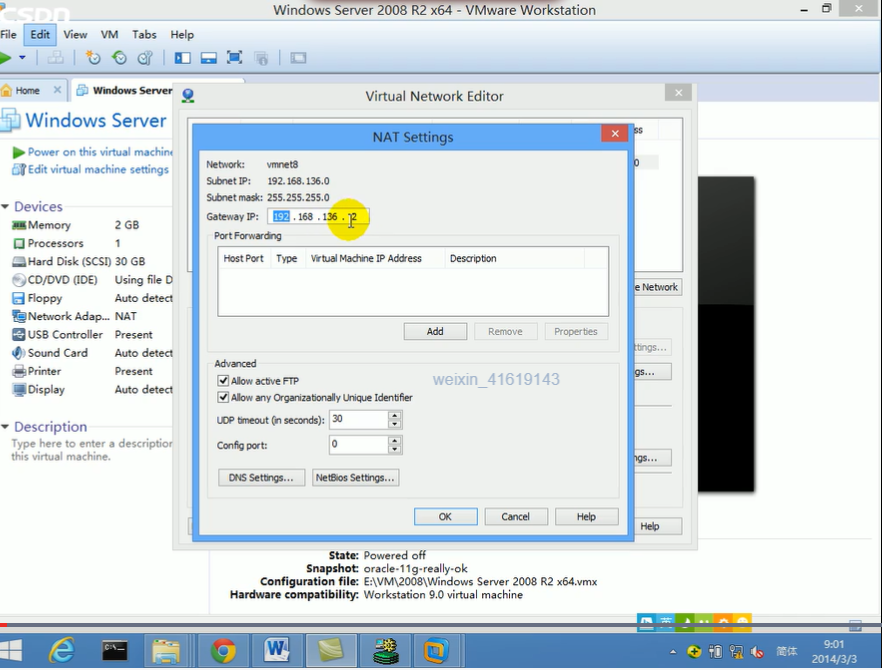
Task: Click the show library sidebar toolbar icon
Action: click(x=182, y=58)
